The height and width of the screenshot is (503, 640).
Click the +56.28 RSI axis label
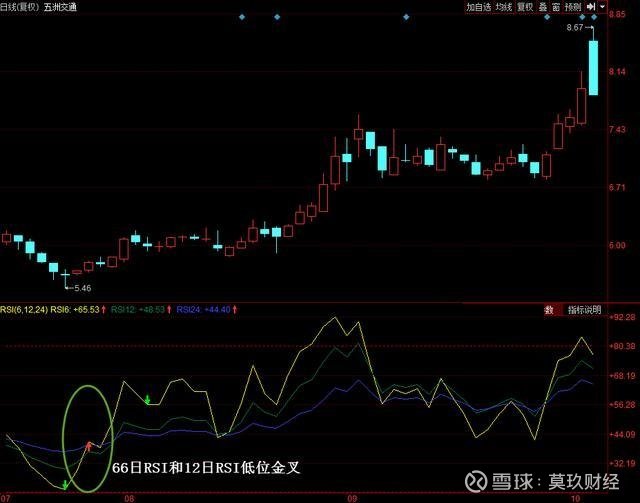[x=622, y=405]
